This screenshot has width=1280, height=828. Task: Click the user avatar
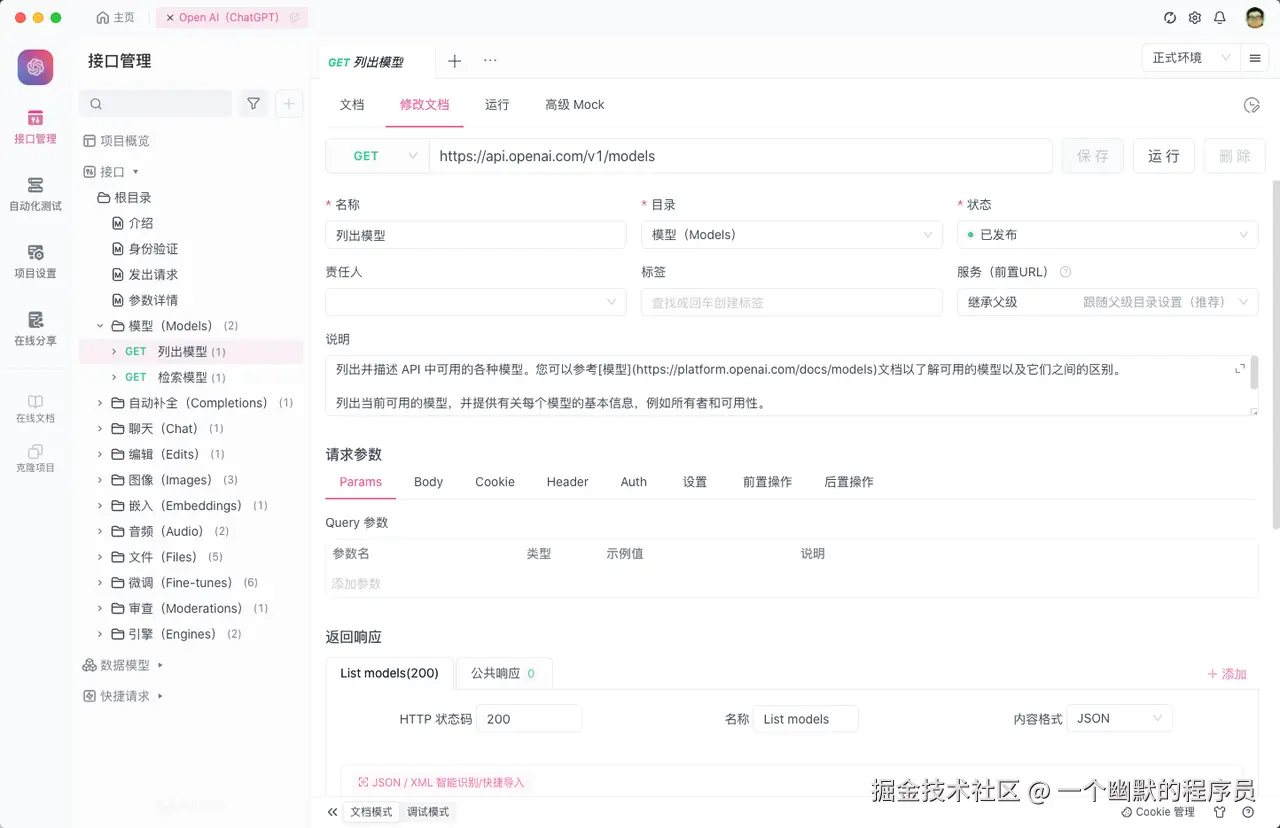coord(1255,18)
